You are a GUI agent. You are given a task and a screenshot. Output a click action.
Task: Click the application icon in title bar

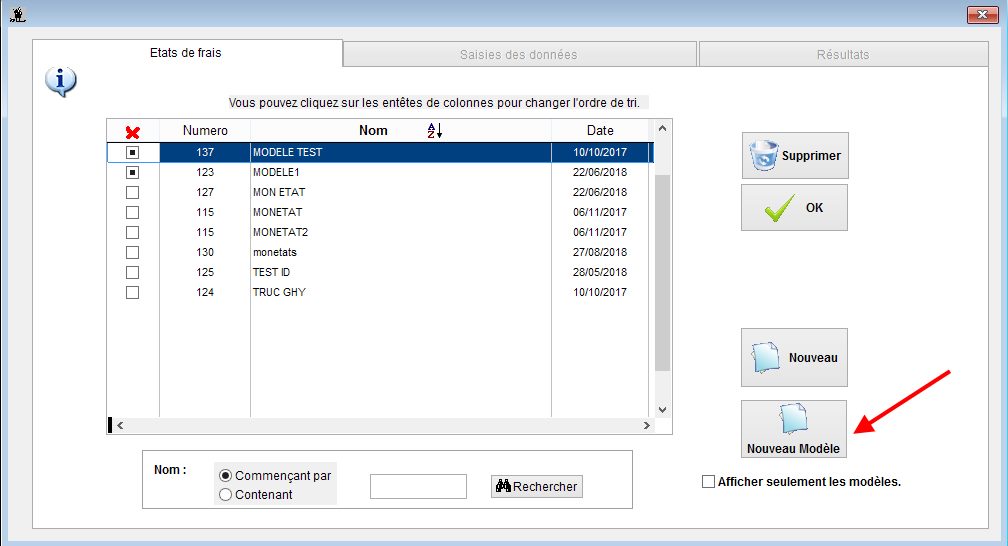pyautogui.click(x=15, y=14)
